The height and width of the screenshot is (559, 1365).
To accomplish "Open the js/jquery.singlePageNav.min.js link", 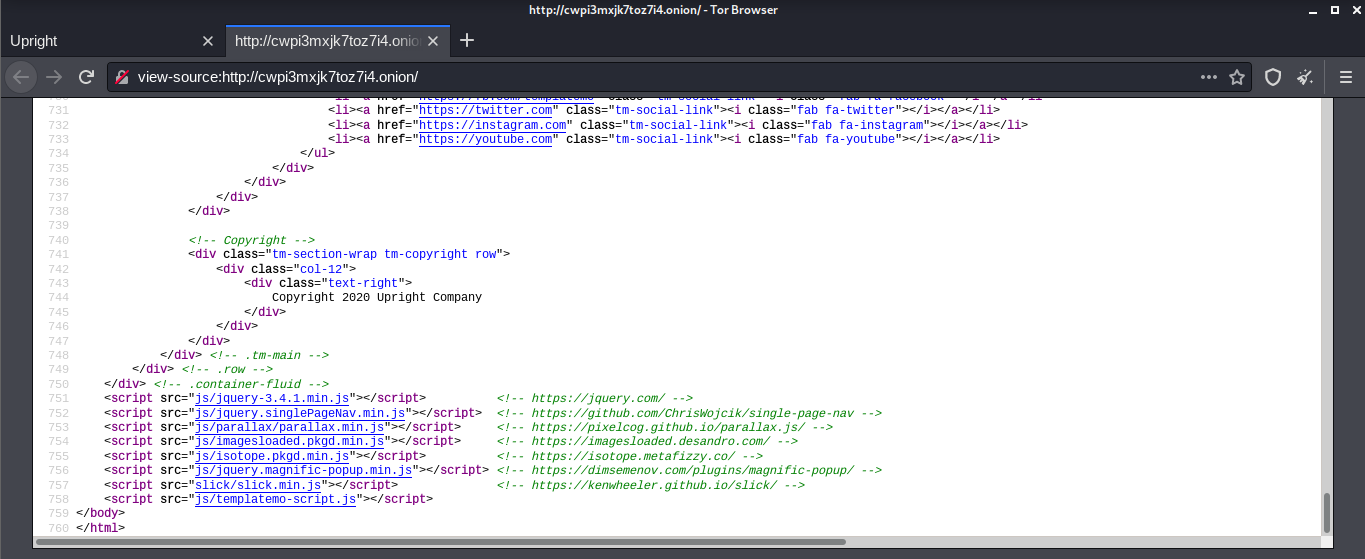I will (300, 412).
